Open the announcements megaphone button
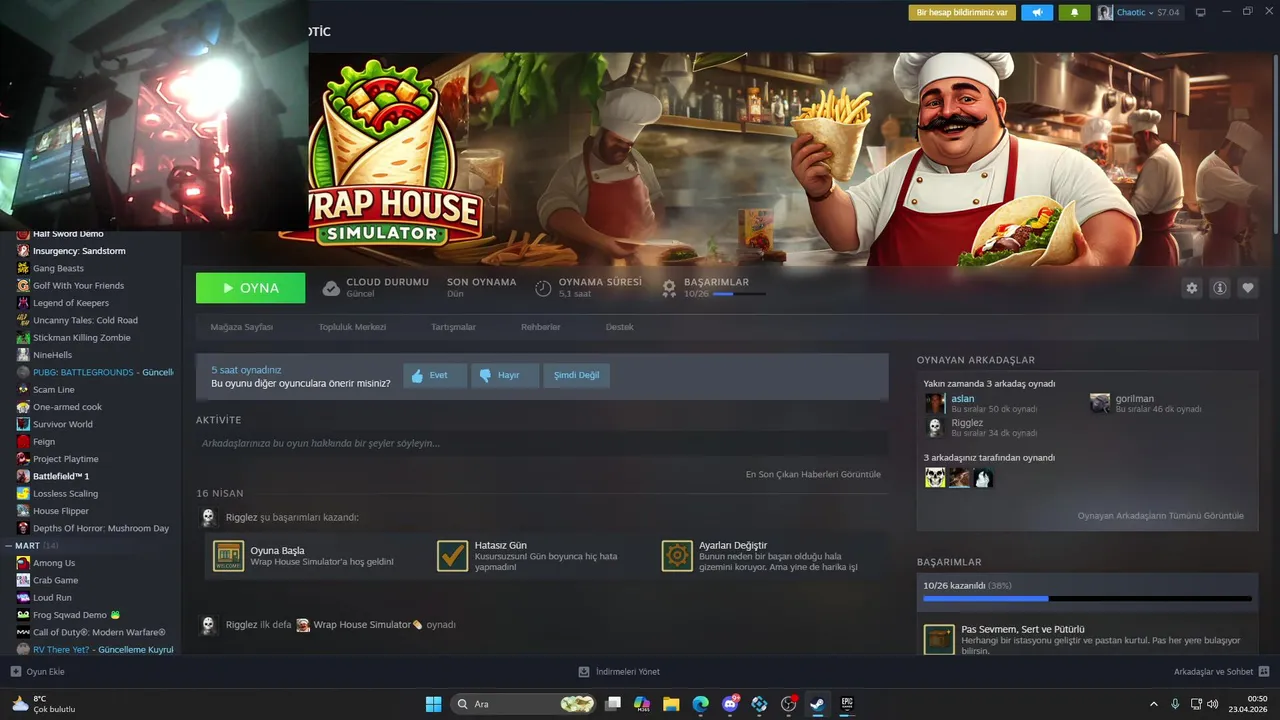The image size is (1280, 720). click(1037, 13)
